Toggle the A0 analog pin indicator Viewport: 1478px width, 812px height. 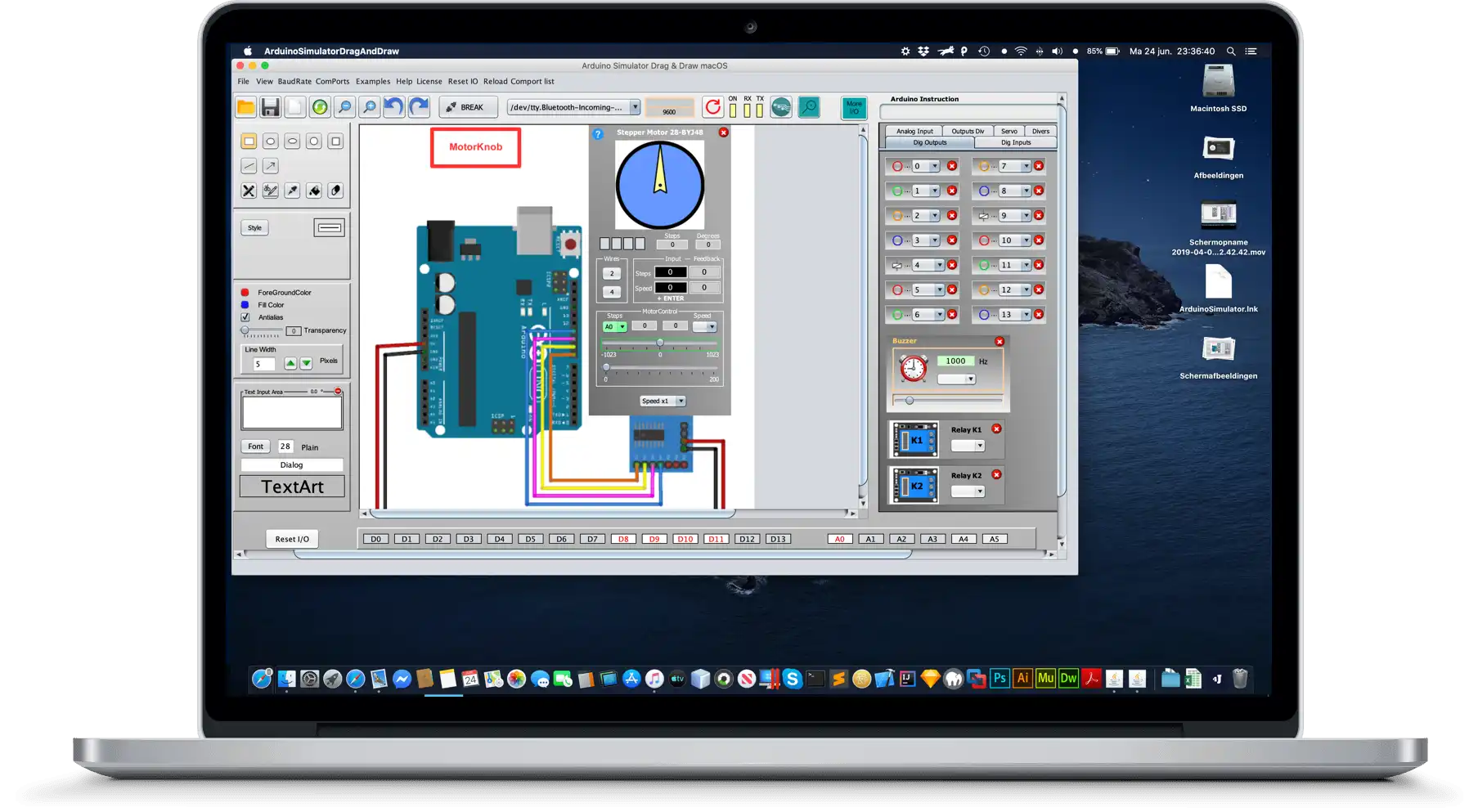click(x=839, y=539)
